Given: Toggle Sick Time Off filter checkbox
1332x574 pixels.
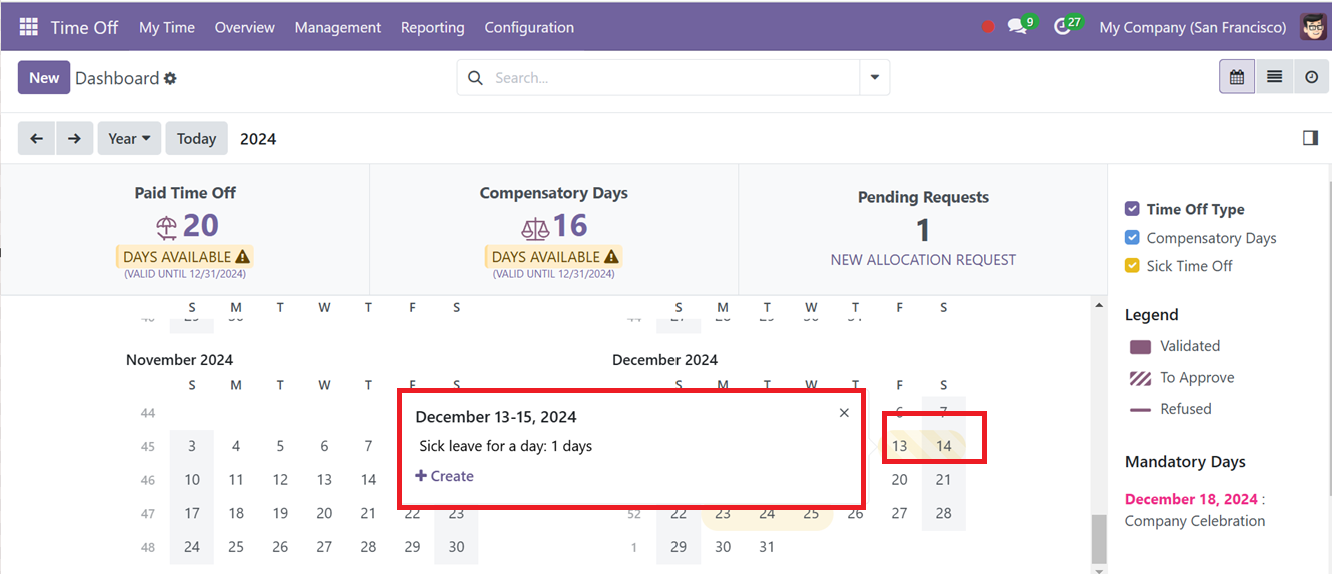Looking at the screenshot, I should point(1132,265).
